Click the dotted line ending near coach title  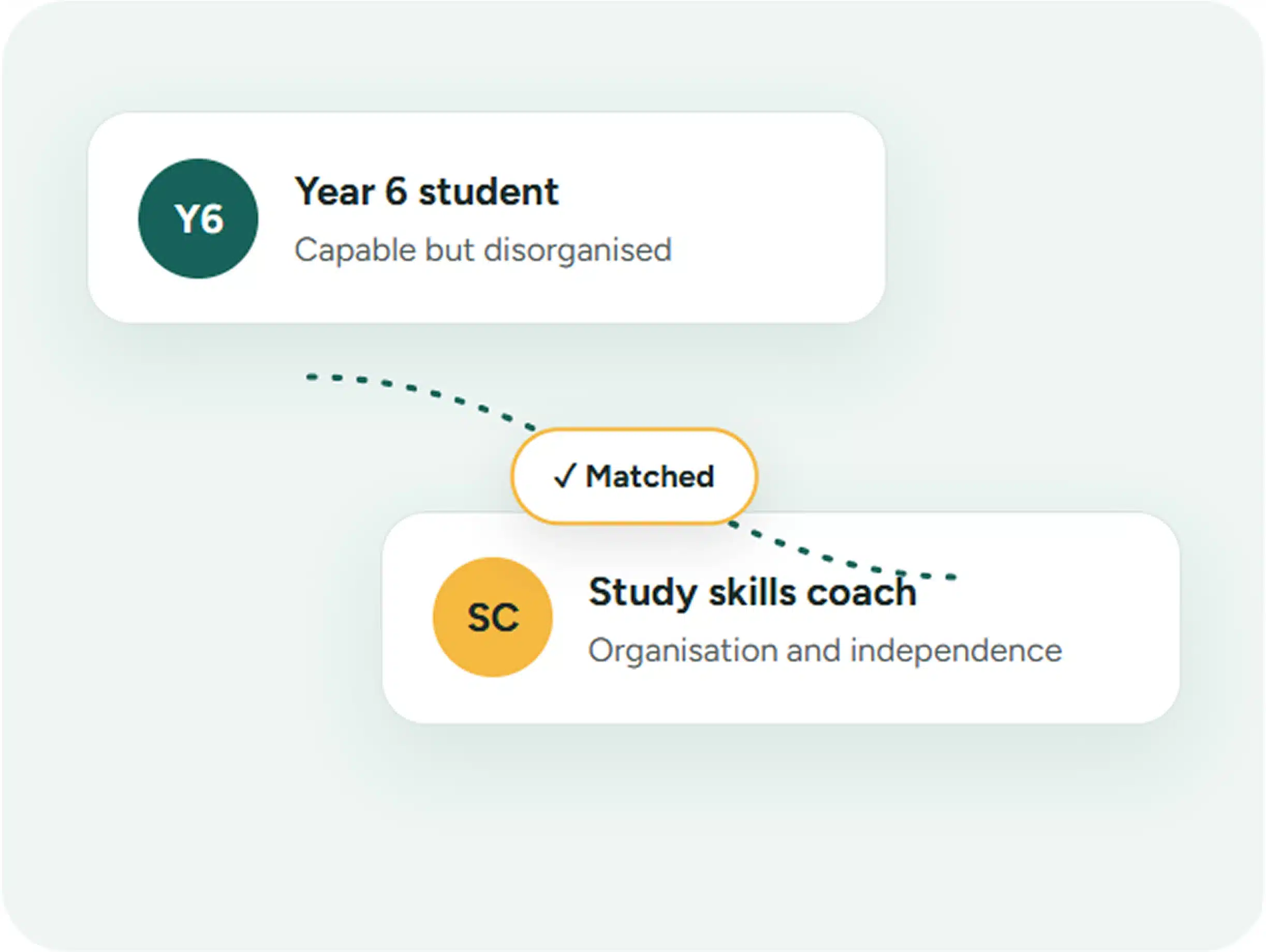[x=842, y=552]
